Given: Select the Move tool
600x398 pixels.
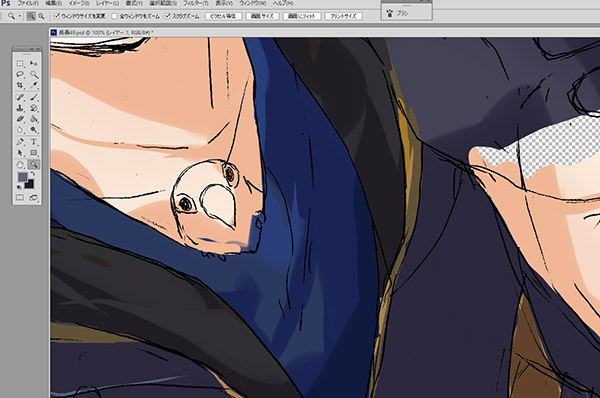Looking at the screenshot, I should tap(34, 64).
